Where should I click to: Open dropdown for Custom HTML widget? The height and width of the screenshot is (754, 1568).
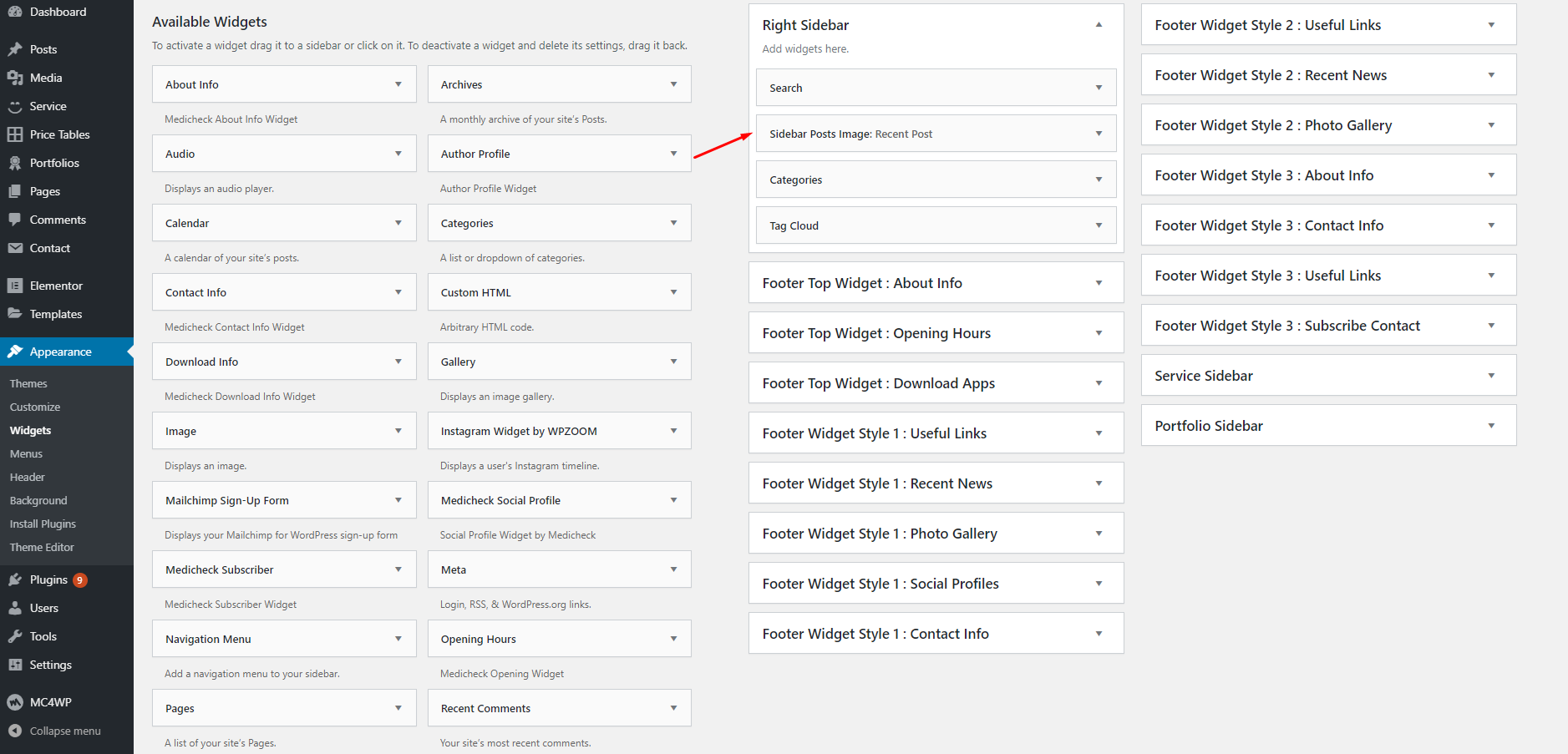point(673,292)
